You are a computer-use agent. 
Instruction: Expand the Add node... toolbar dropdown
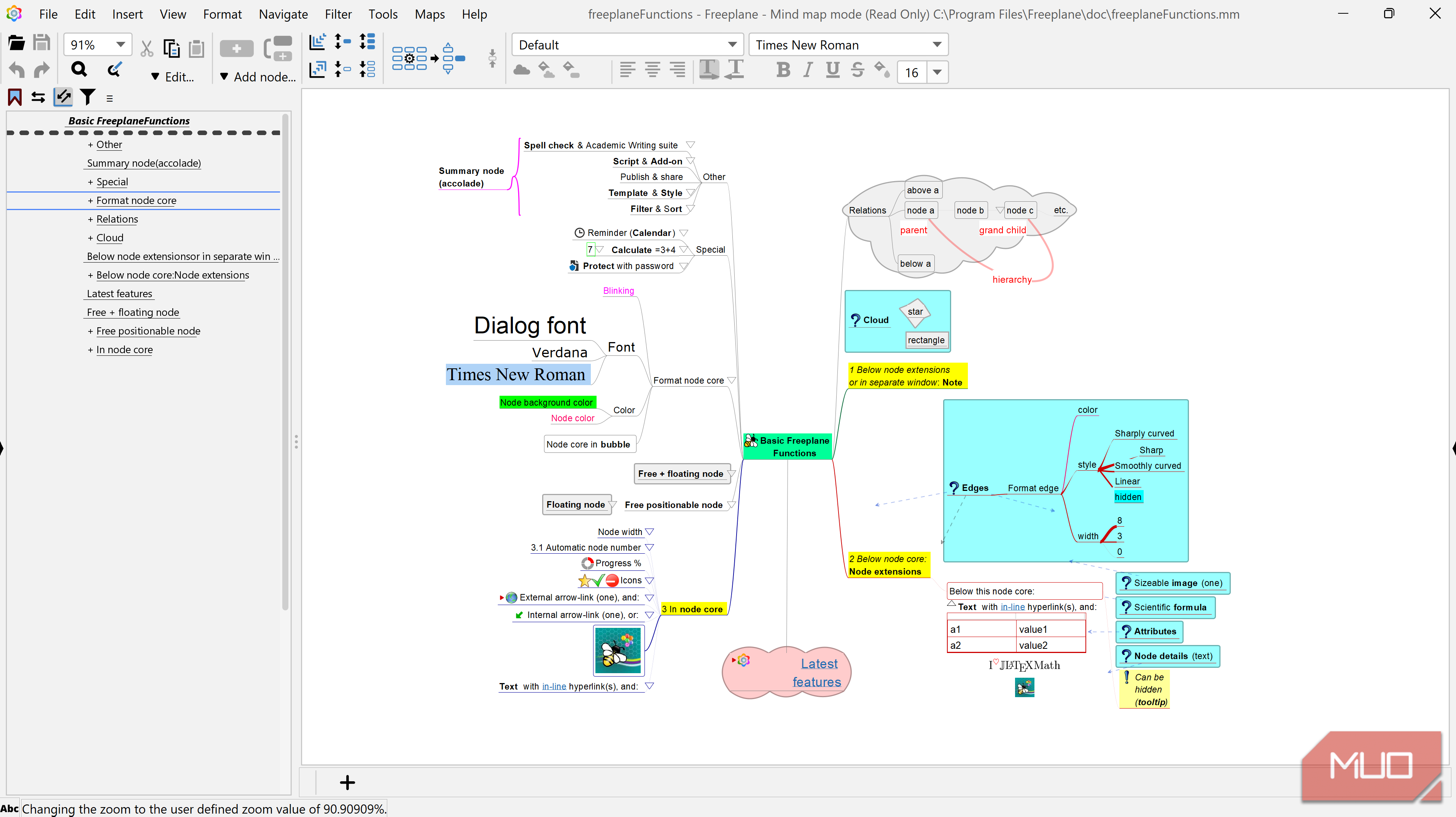pos(257,77)
